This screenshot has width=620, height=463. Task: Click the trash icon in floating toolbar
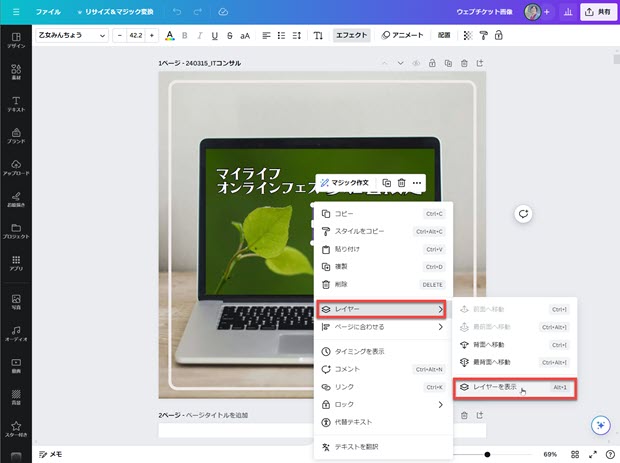(x=401, y=183)
